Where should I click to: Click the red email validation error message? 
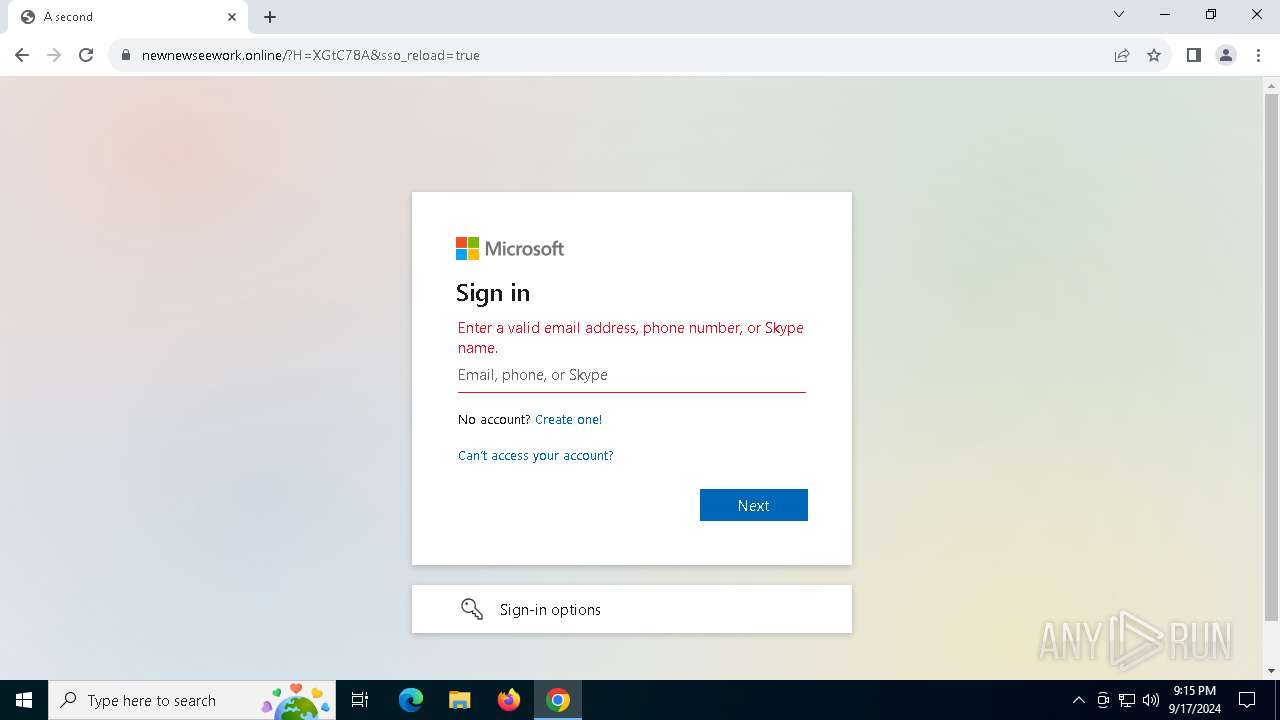[x=631, y=338]
